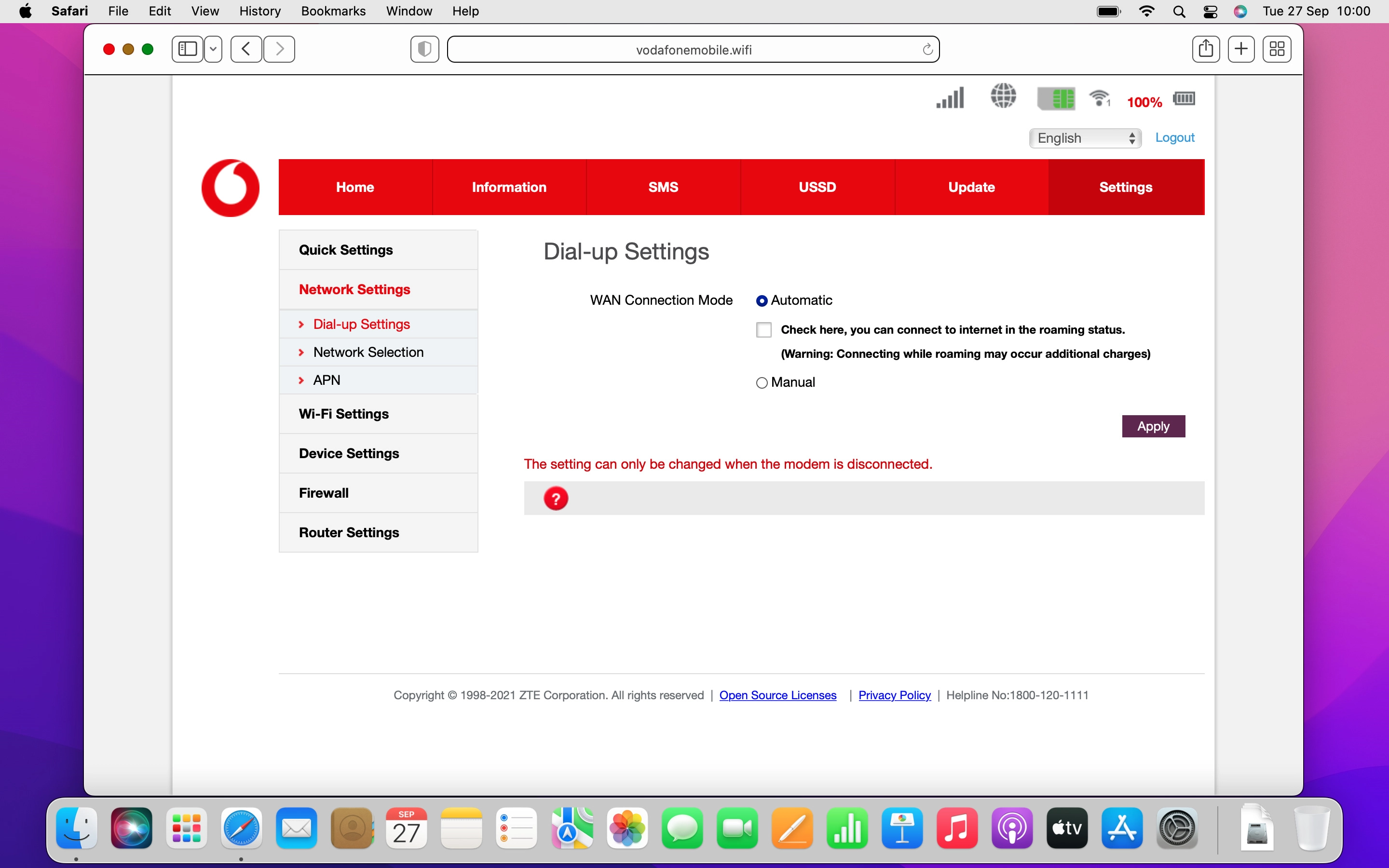Click the Safari share icon
The image size is (1389, 868).
click(1206, 49)
